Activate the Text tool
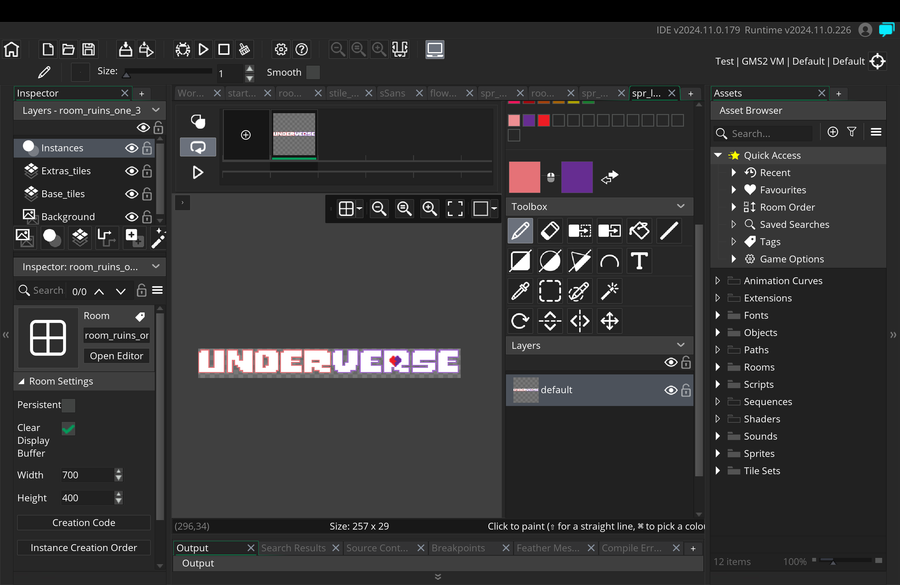Screen dimensions: 900x585 tap(639, 261)
